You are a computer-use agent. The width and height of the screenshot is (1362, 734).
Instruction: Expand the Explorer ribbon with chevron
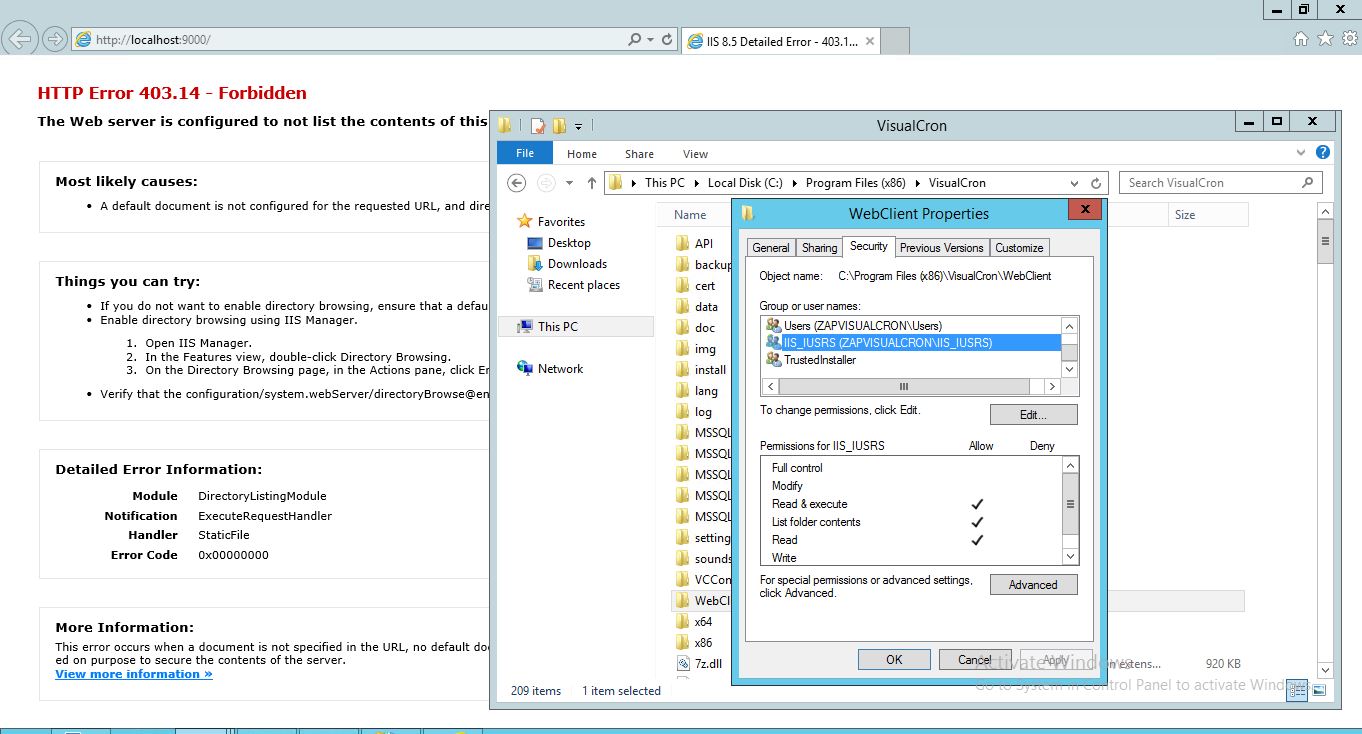coord(1301,154)
